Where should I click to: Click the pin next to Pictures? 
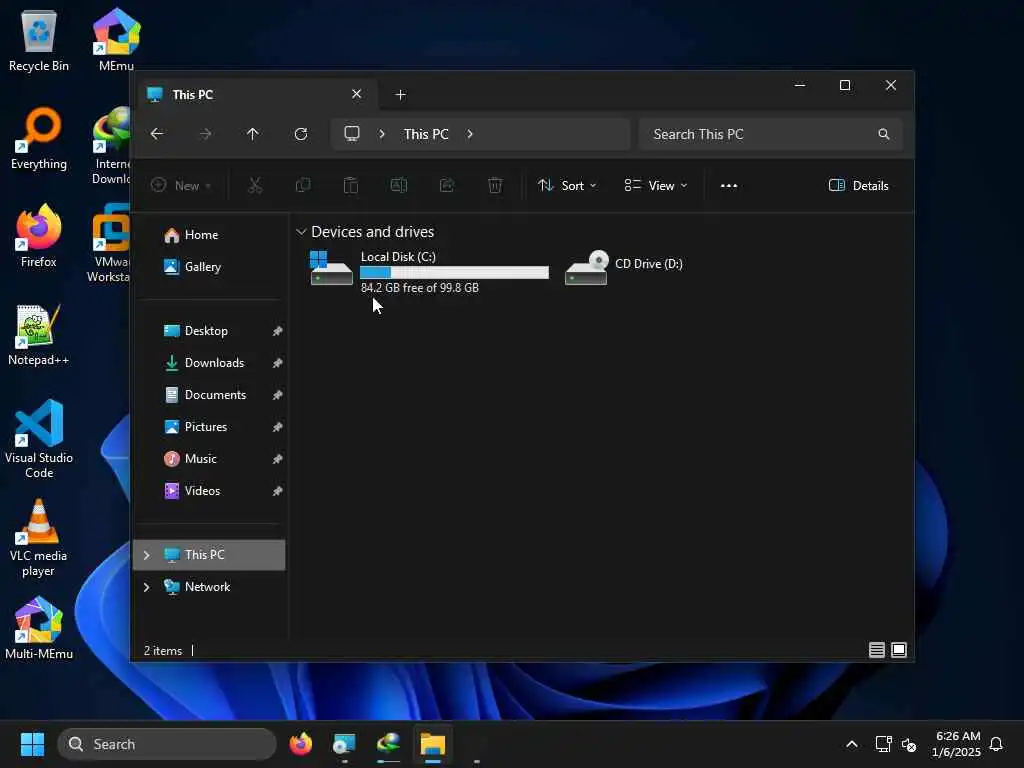[278, 427]
